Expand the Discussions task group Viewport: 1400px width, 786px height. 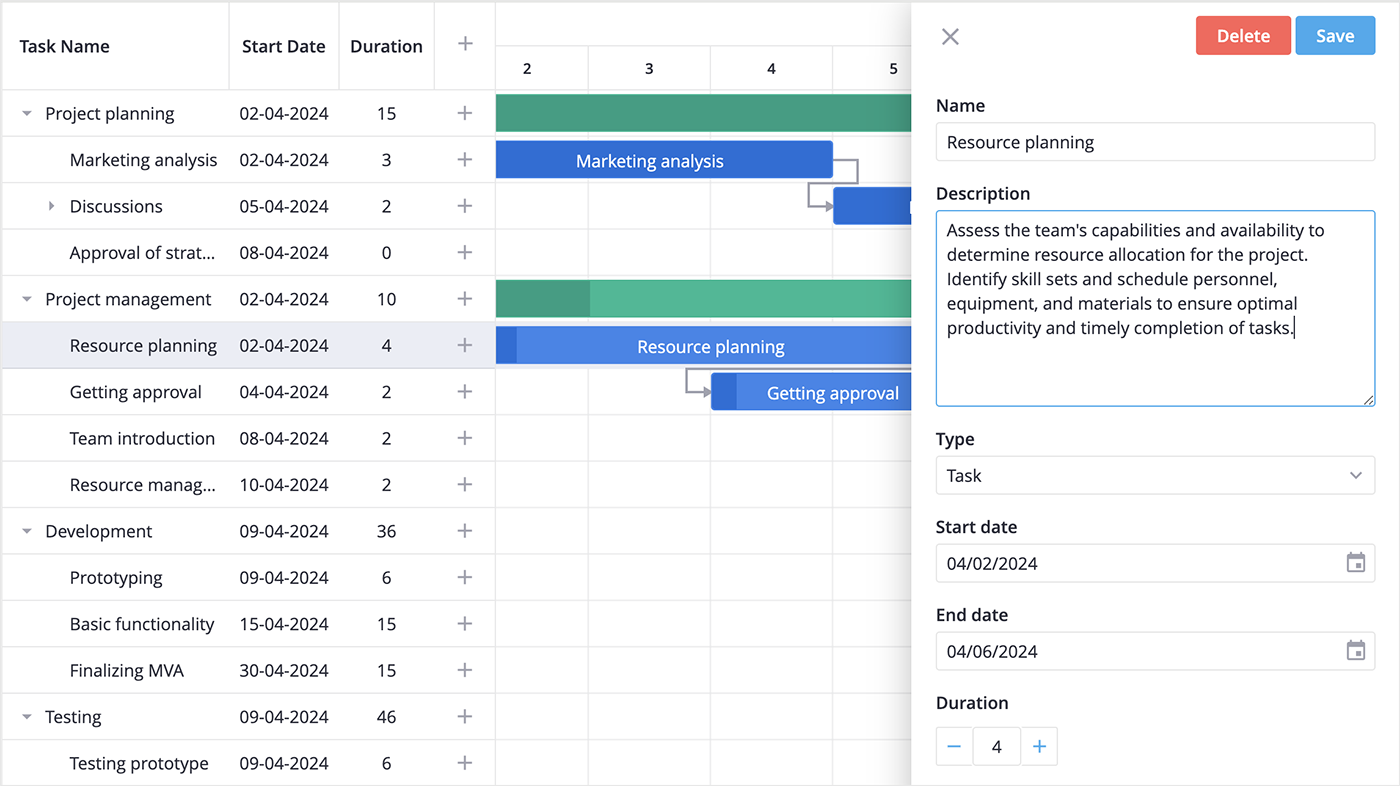click(52, 206)
